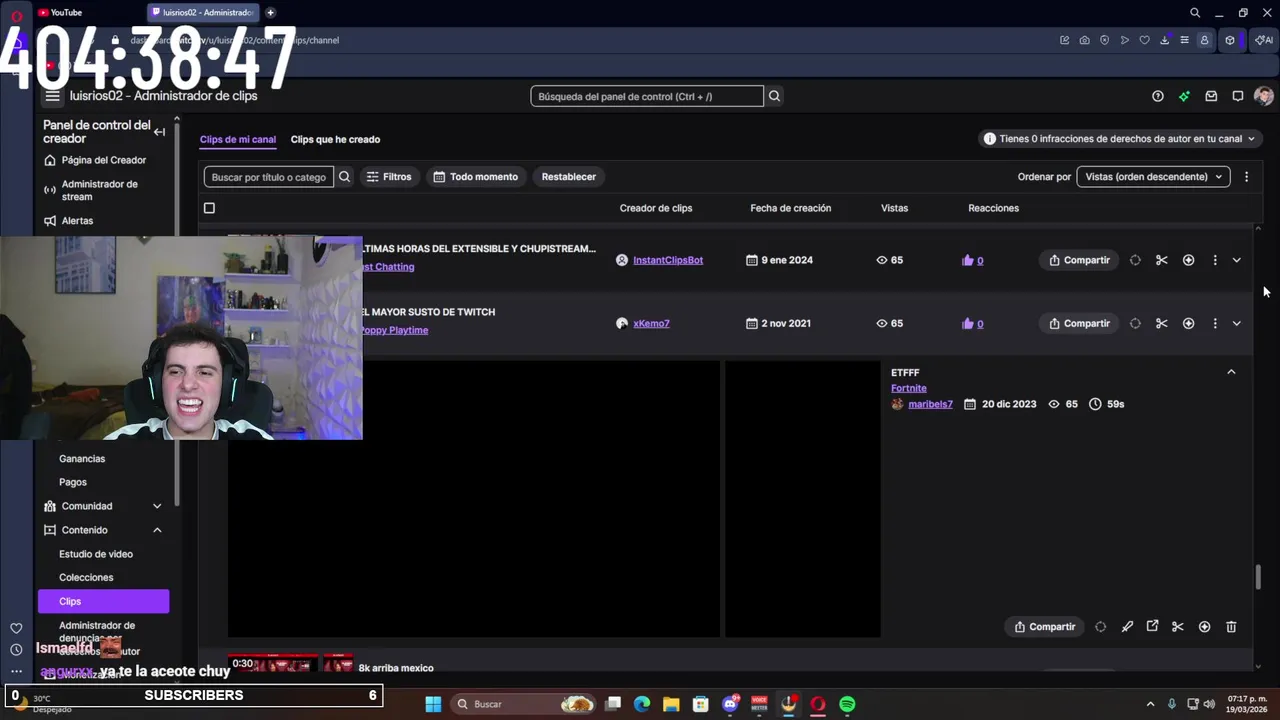Image resolution: width=1280 pixels, height=720 pixels.
Task: Open more options for xKemo7 clip row
Action: tap(1215, 323)
